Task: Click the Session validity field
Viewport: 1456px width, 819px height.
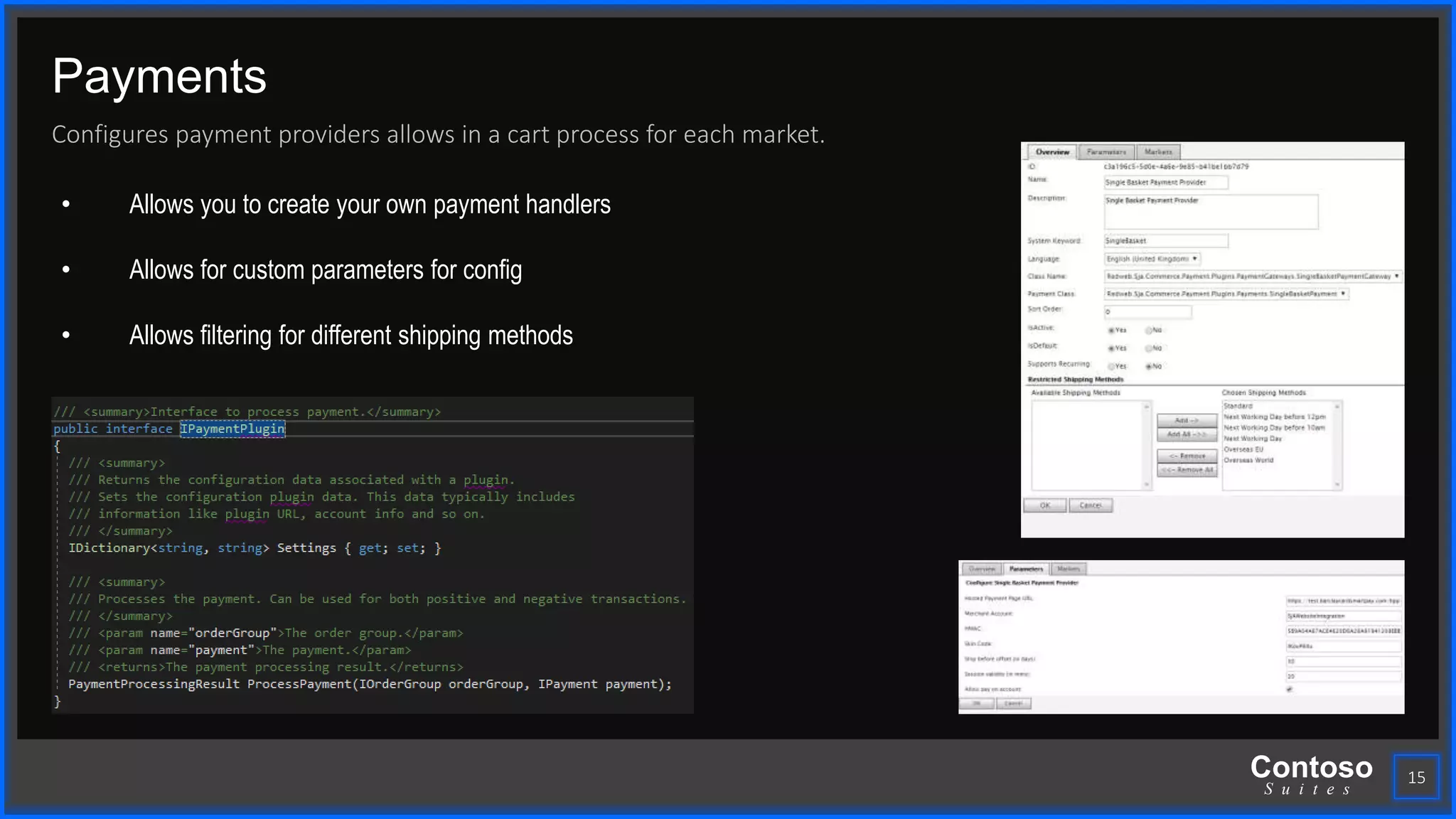Action: pyautogui.click(x=1344, y=676)
